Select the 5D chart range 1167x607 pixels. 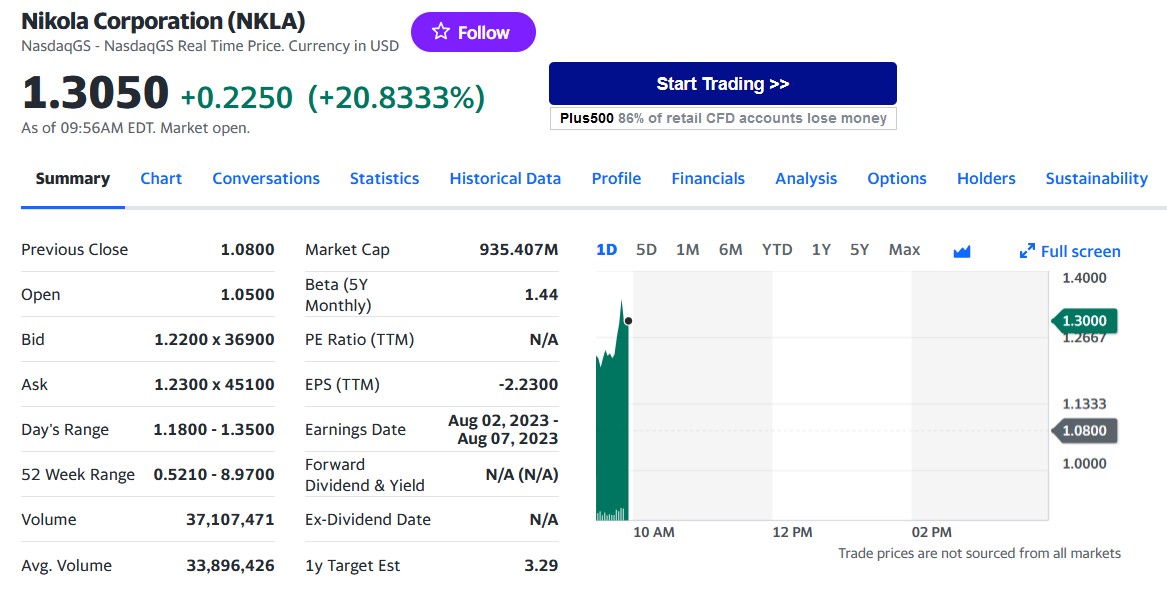pos(646,250)
